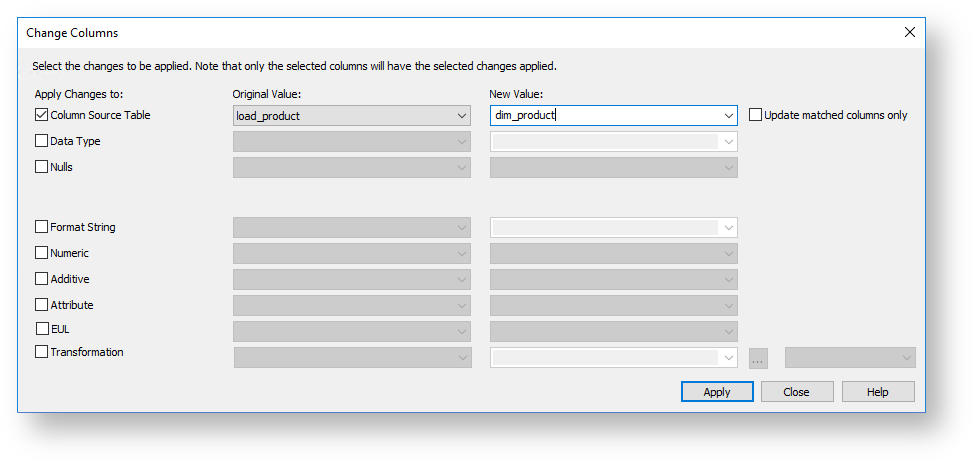Open Help for Change Columns
974x463 pixels.
click(877, 392)
